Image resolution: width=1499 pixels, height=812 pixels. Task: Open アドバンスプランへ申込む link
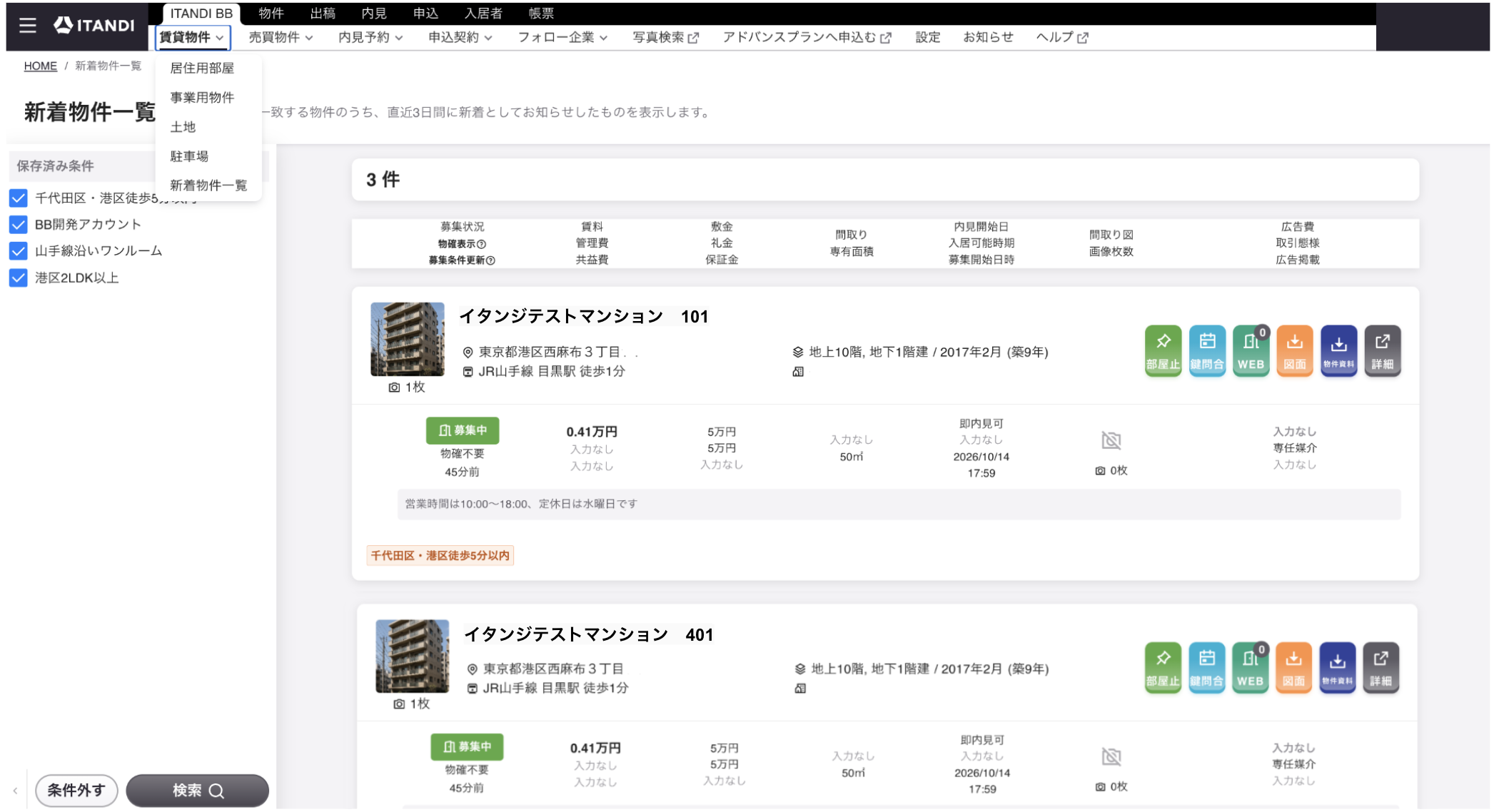tap(807, 37)
